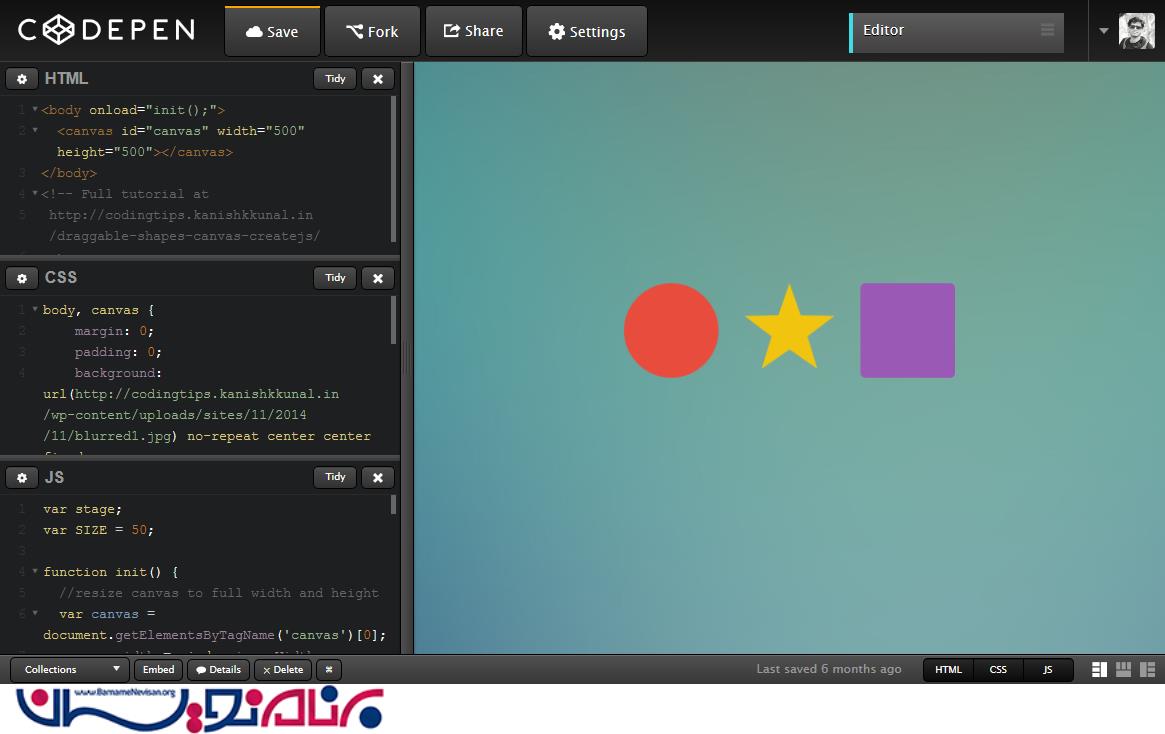The width and height of the screenshot is (1165, 734).
Task: Open CSS panel settings gear
Action: (22, 278)
